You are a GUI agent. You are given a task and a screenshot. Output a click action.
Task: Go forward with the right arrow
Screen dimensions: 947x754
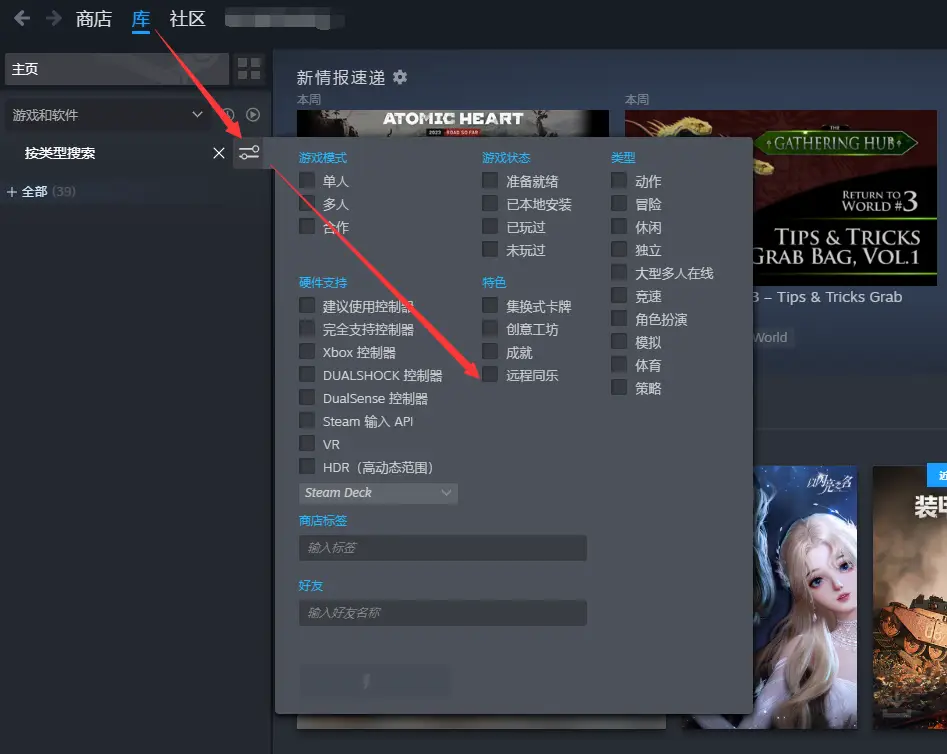[54, 19]
